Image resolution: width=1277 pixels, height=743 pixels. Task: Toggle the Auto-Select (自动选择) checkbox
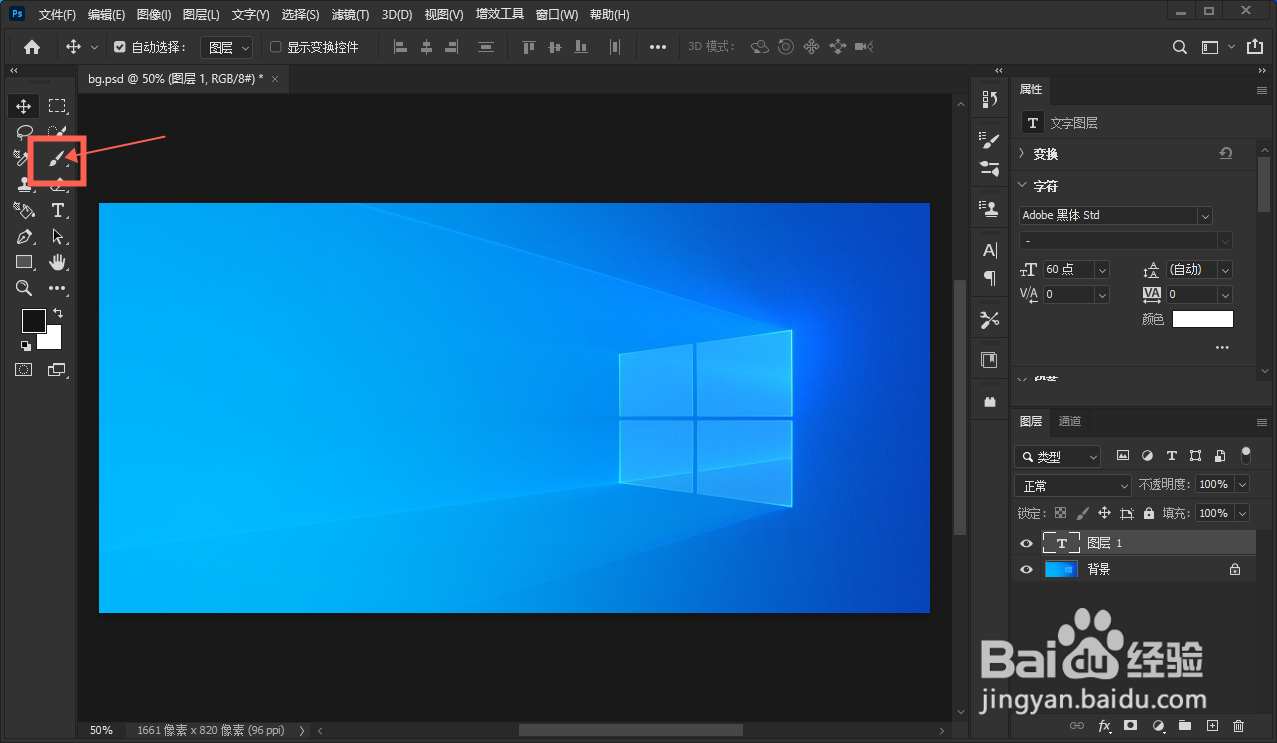point(120,47)
